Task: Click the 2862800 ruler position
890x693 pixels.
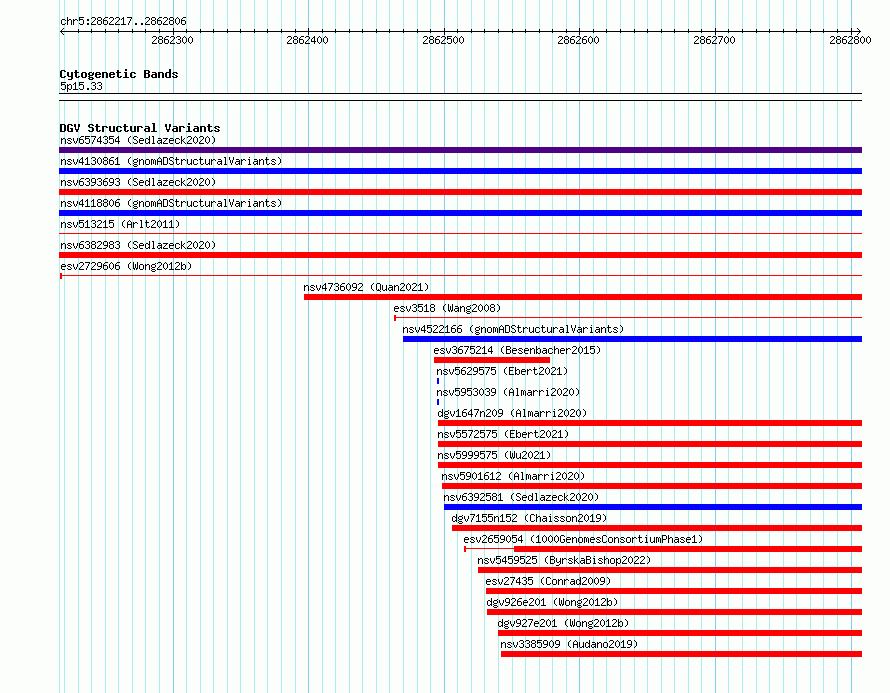Action: coord(850,40)
